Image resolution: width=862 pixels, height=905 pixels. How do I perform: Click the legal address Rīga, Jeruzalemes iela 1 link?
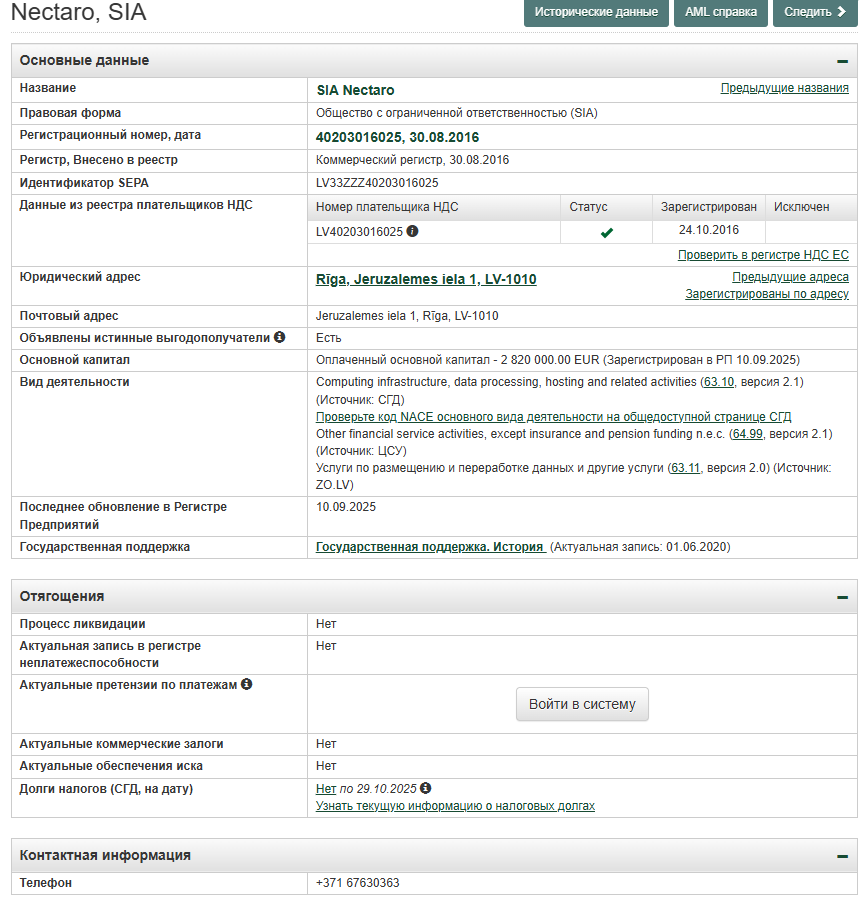coord(426,279)
